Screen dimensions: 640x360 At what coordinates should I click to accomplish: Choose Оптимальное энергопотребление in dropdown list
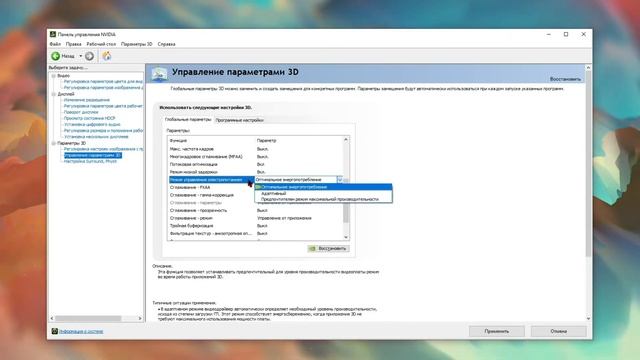point(323,187)
